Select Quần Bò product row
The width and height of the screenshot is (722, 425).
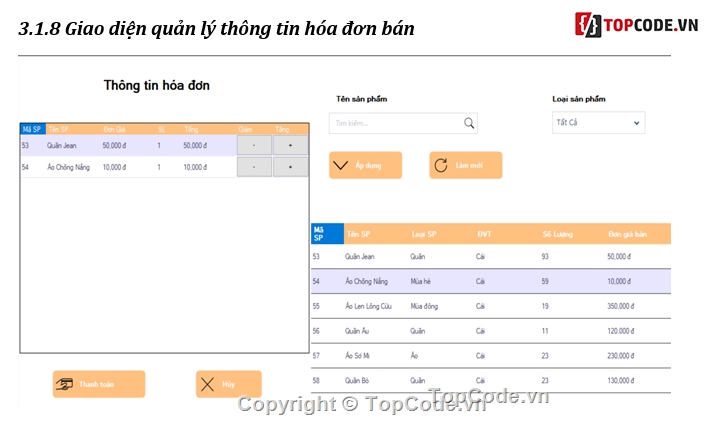[x=491, y=380]
